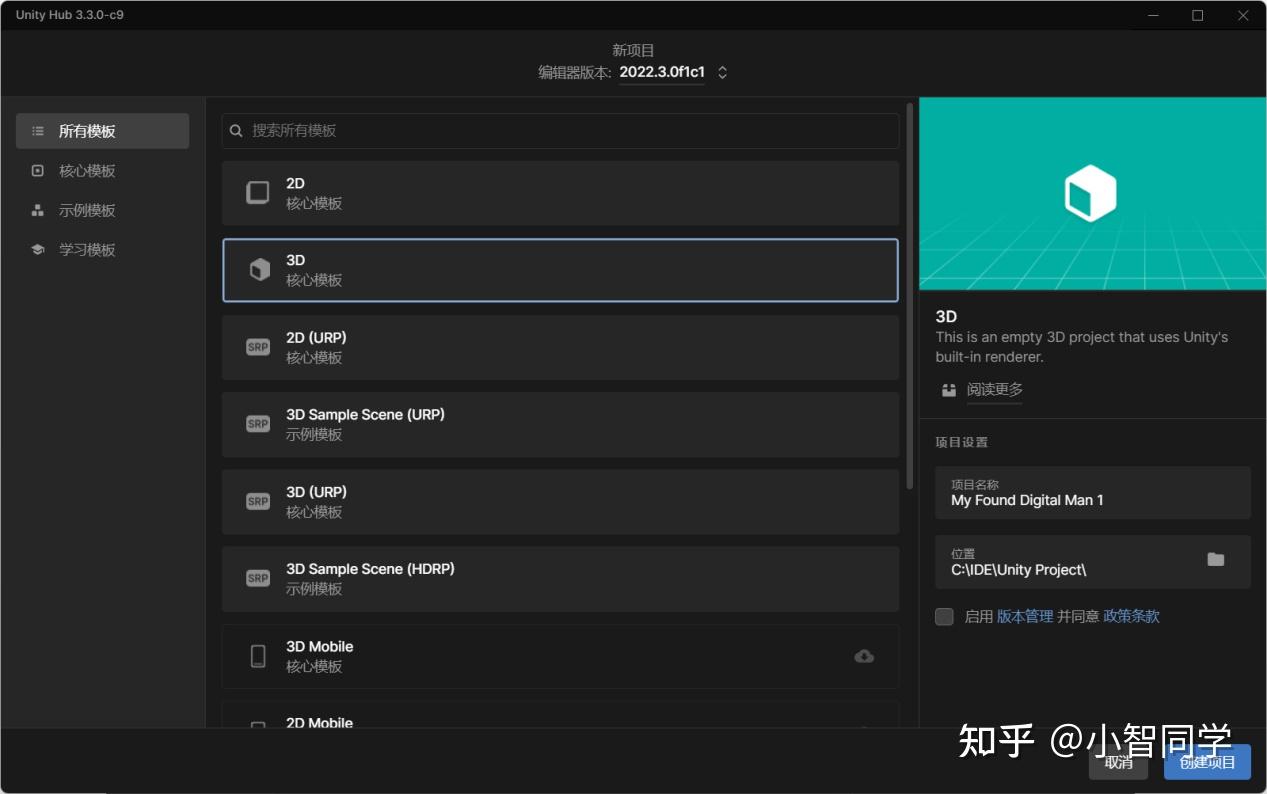Click the SRP badge on the 3D (URP) template
Image resolution: width=1267 pixels, height=794 pixels.
click(257, 501)
